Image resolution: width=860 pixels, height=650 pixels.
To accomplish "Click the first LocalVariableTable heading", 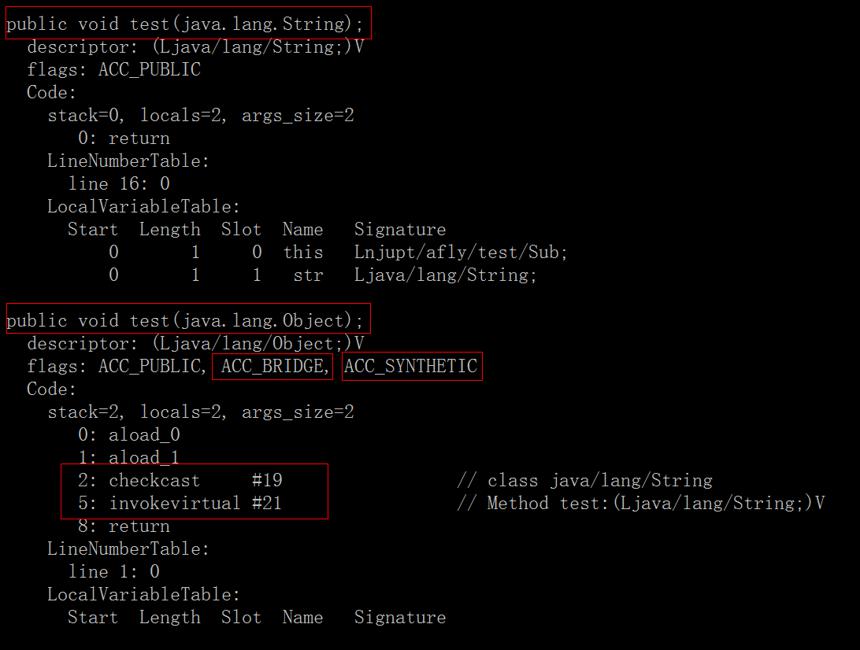I will (x=143, y=206).
